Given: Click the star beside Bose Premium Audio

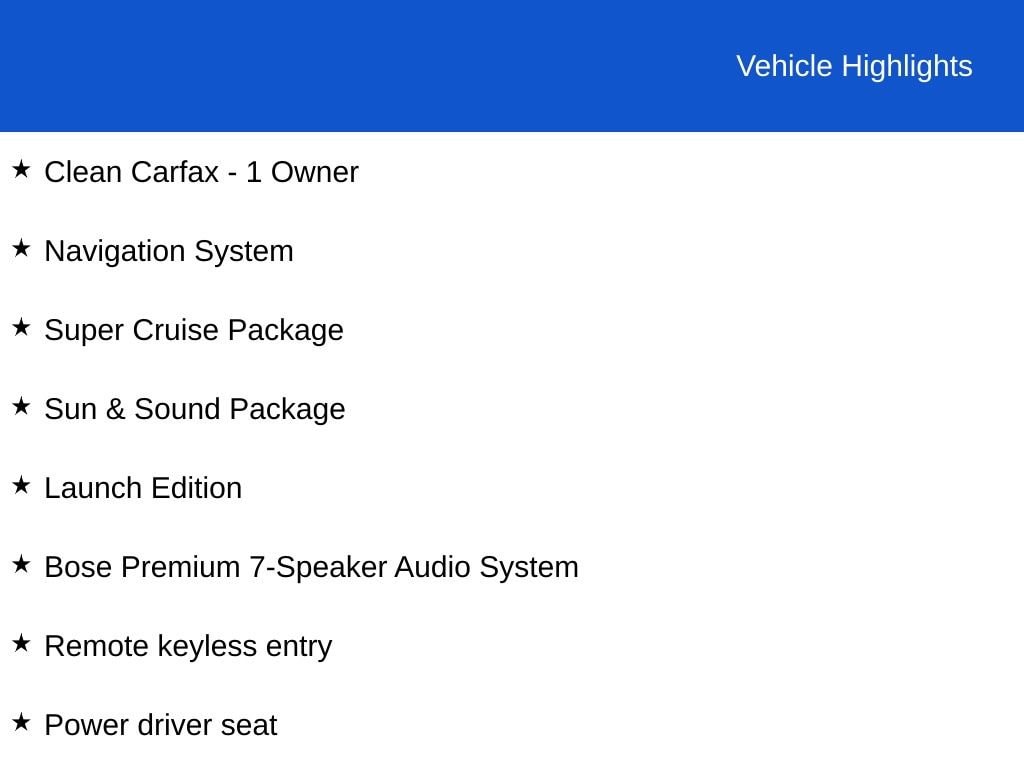Looking at the screenshot, I should [x=21, y=564].
